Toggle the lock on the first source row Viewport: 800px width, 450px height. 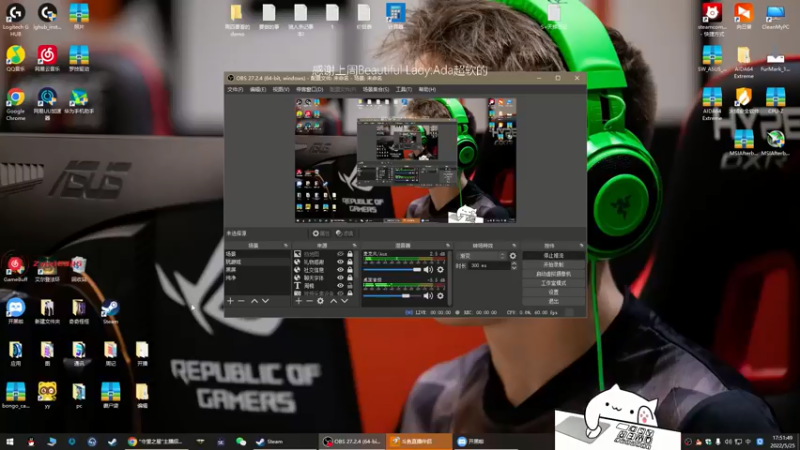point(350,254)
